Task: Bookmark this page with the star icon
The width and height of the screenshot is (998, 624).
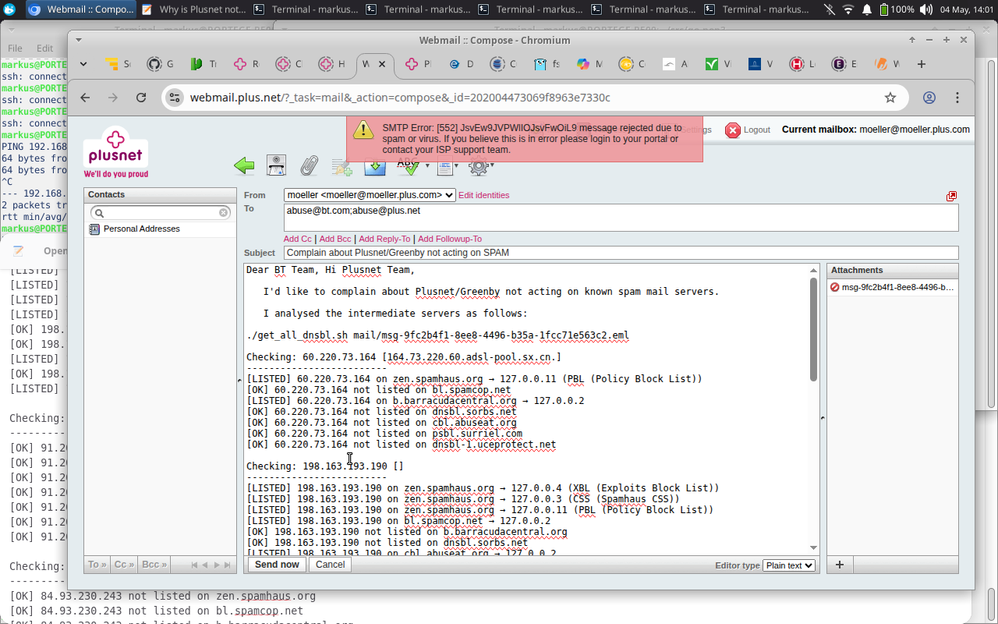Action: click(x=890, y=97)
